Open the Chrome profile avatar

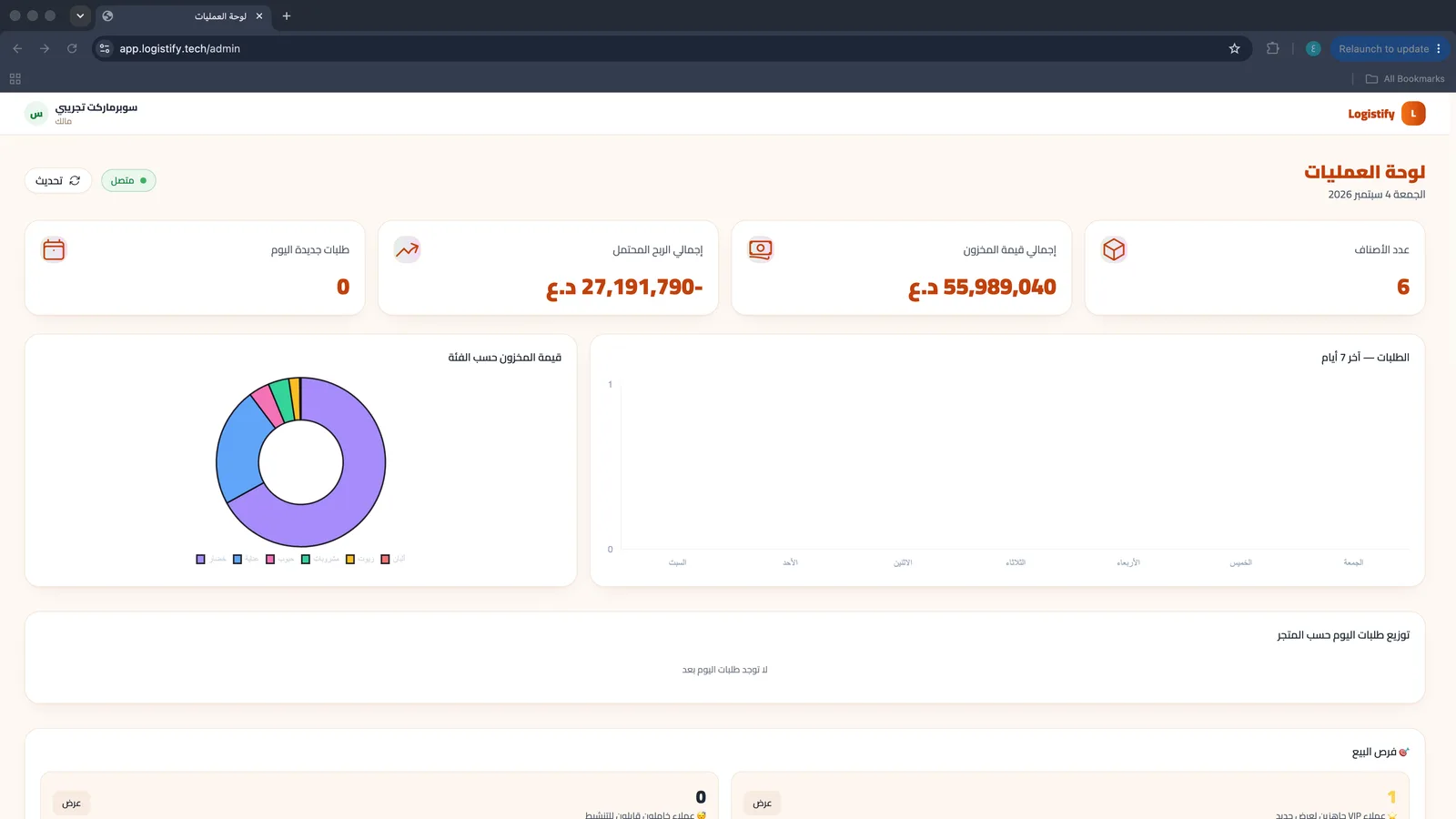1313,48
